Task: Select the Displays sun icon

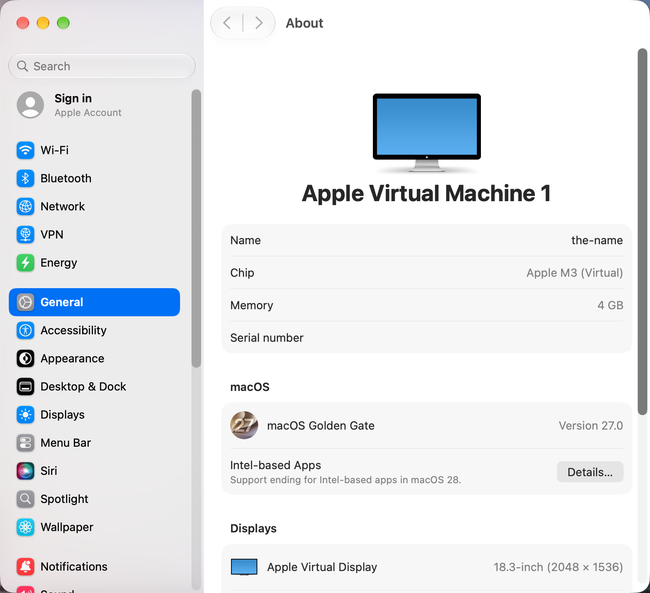Action: (x=25, y=415)
